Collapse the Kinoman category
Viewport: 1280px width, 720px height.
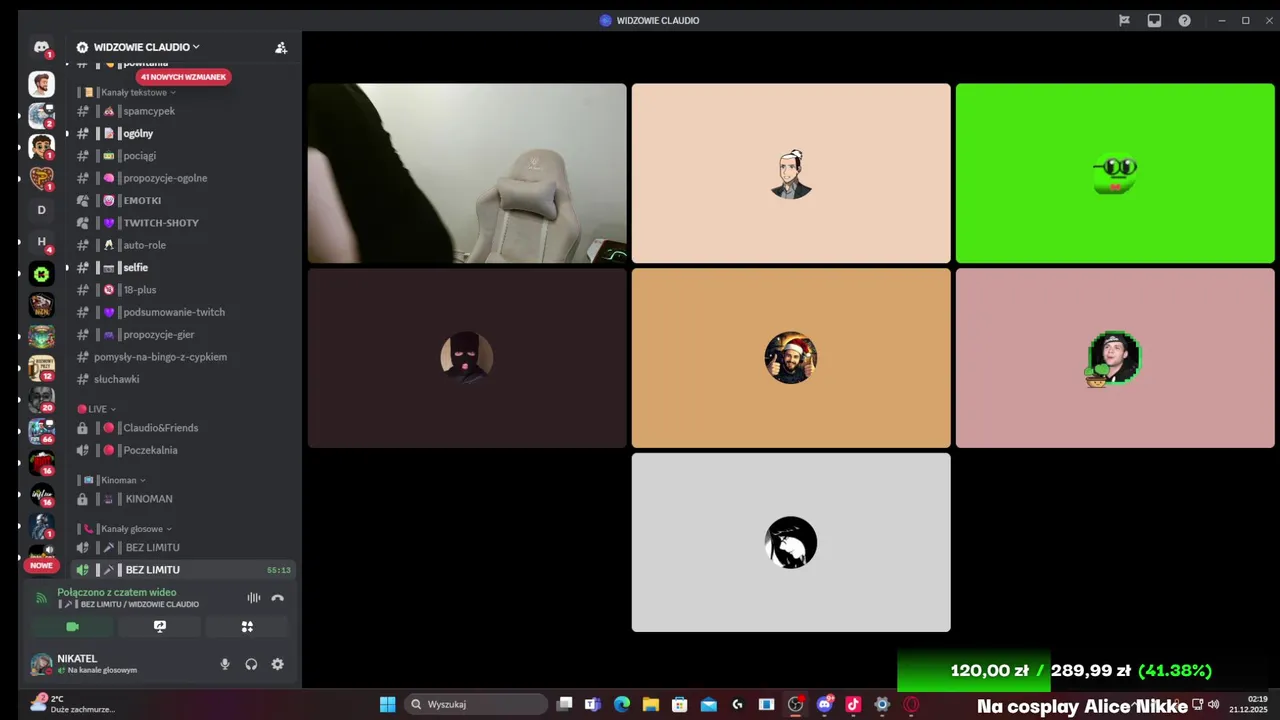[x=117, y=480]
